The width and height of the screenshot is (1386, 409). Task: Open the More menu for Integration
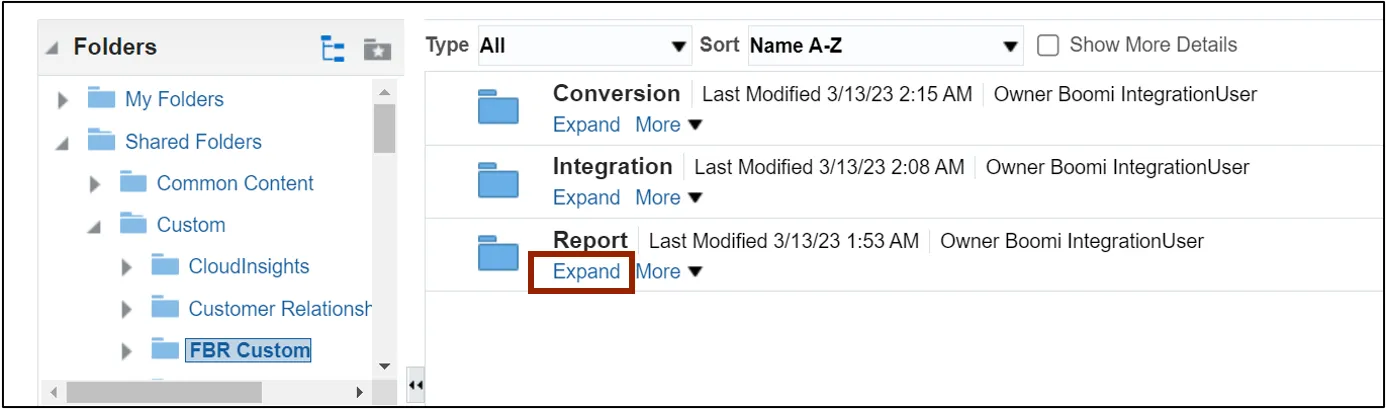(668, 198)
